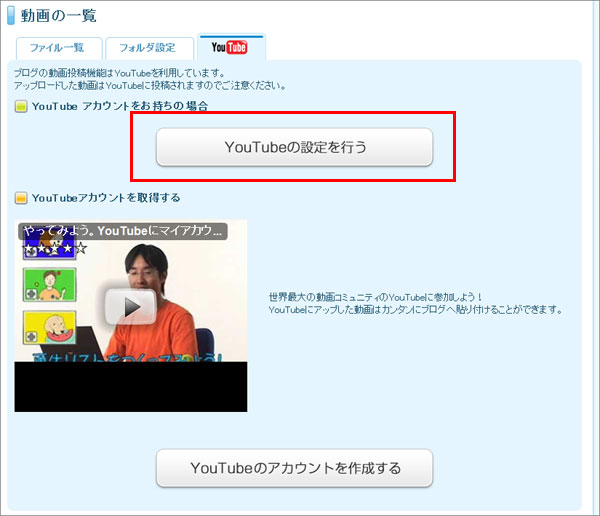
Task: Click the orange icon beside YouTubeアカウントを取得する
Action: 21,198
